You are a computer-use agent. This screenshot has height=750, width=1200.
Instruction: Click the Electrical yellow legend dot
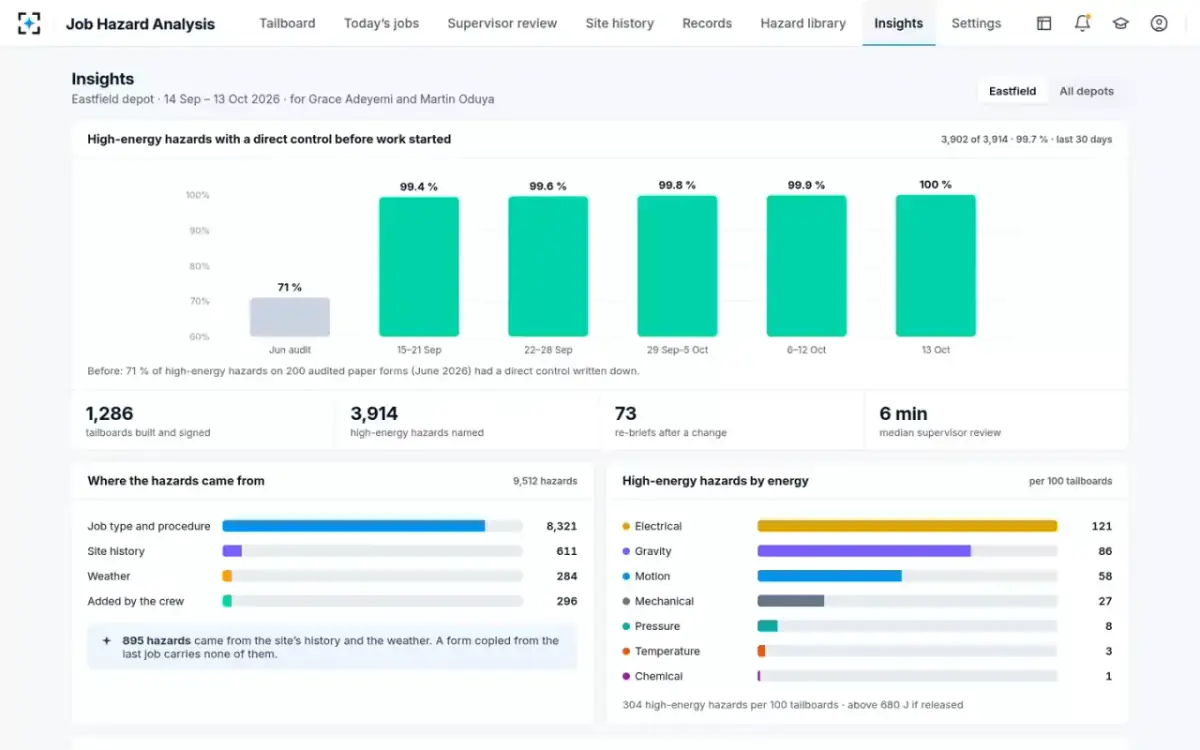(626, 526)
